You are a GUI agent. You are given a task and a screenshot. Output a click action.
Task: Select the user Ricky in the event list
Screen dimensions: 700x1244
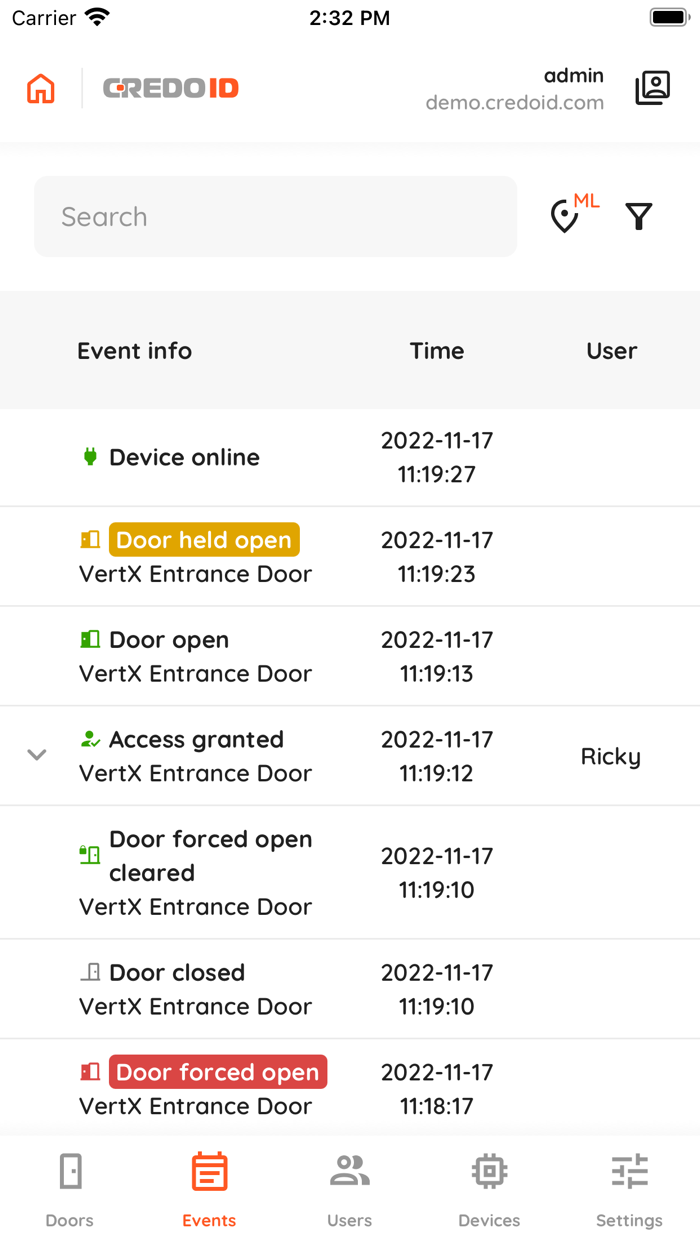[x=610, y=756]
